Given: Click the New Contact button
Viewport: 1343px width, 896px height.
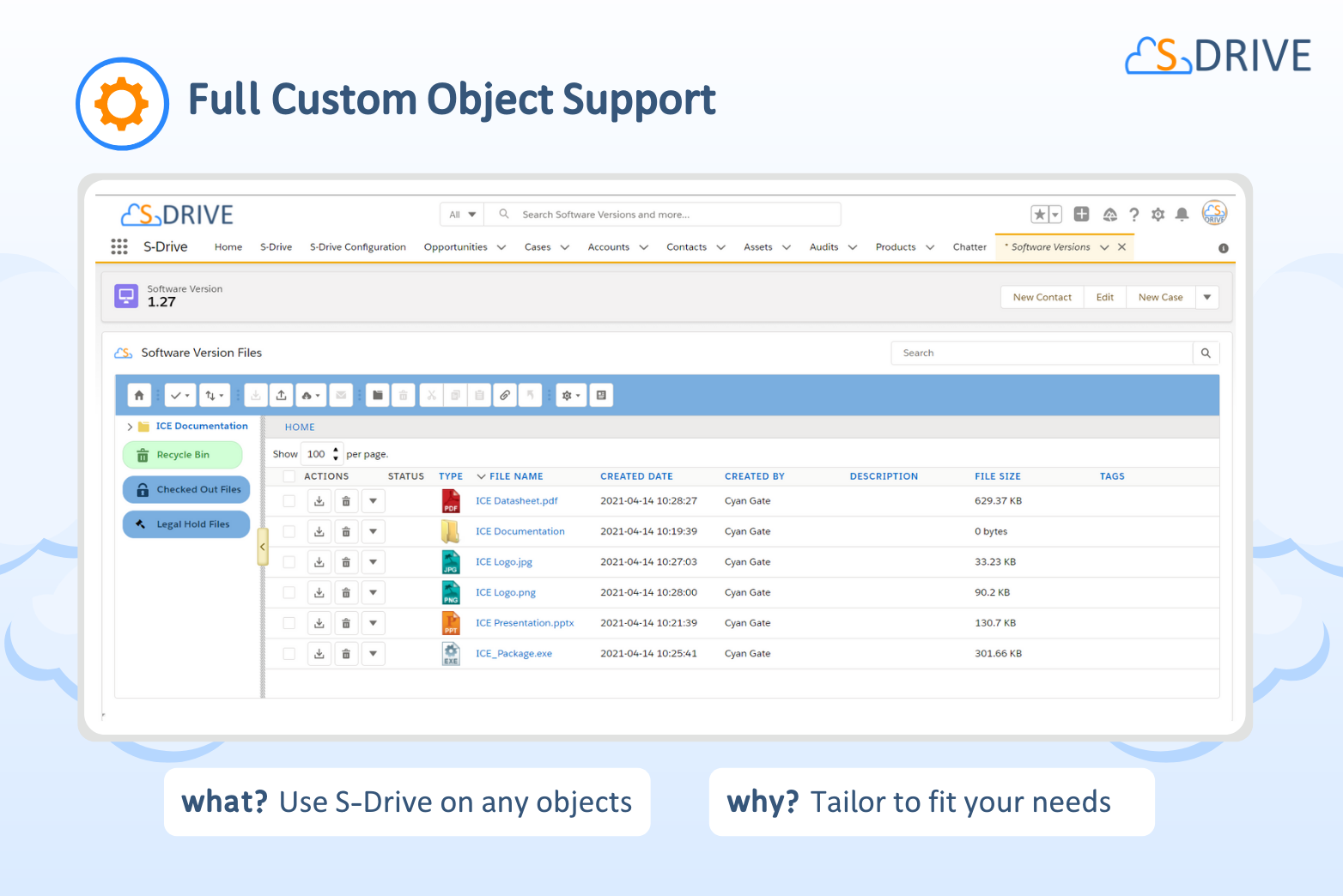Looking at the screenshot, I should (1042, 297).
